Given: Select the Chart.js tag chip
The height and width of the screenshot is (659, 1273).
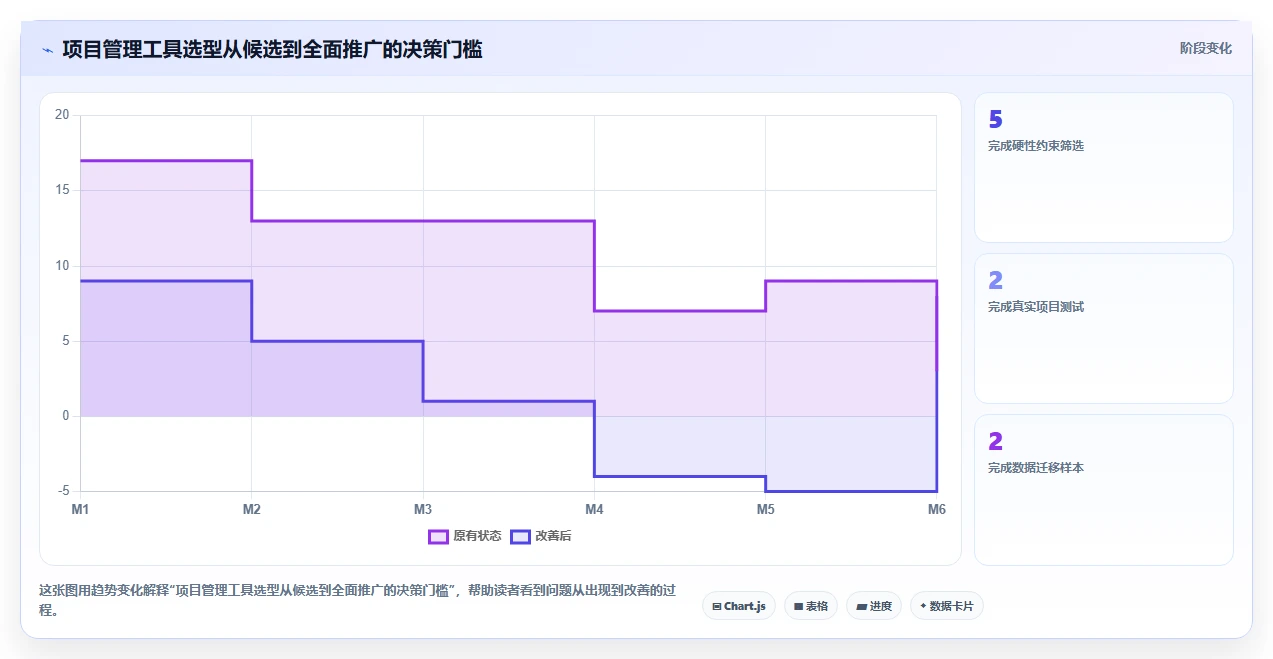Looking at the screenshot, I should click(739, 606).
